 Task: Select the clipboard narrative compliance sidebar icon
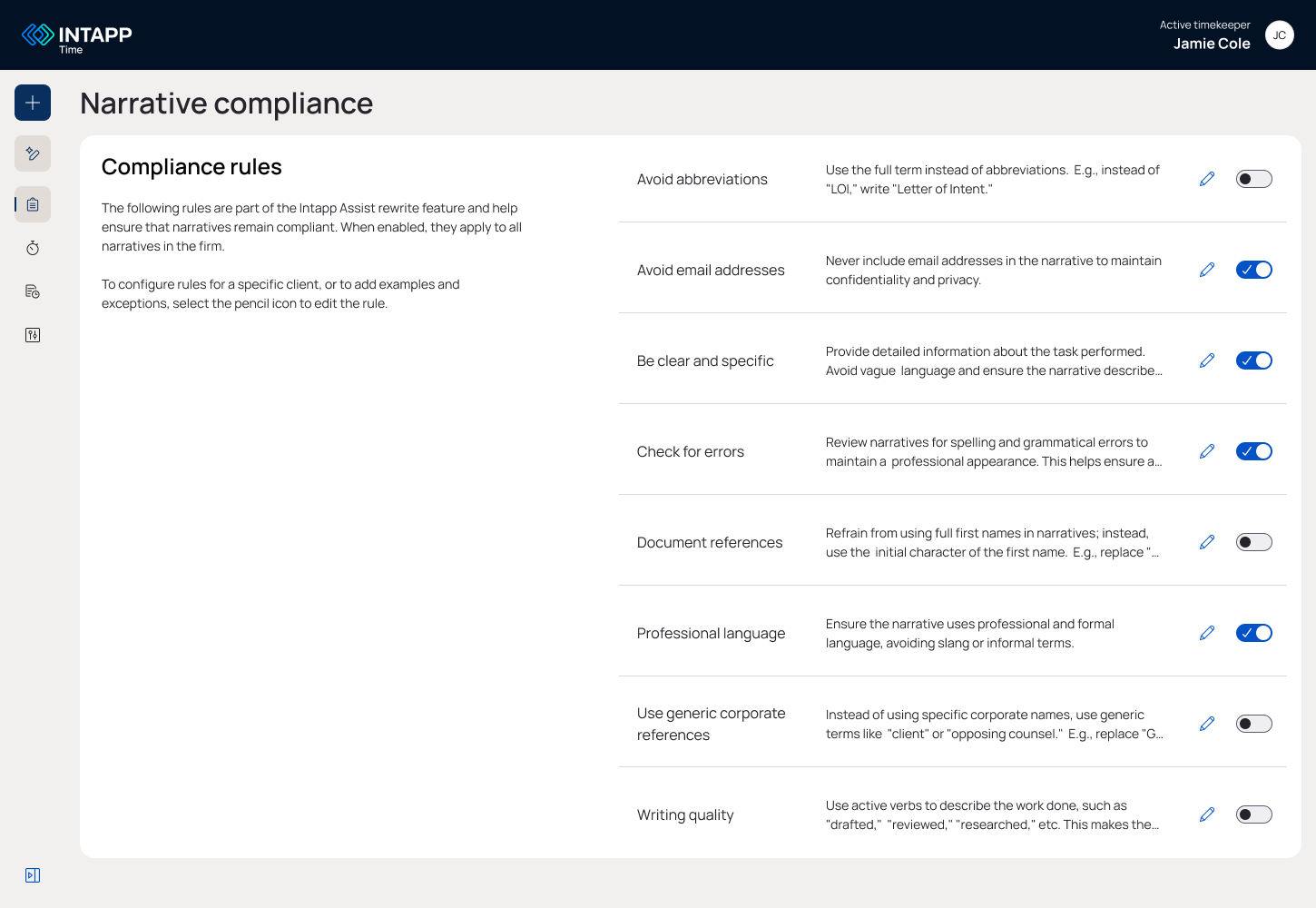(x=33, y=204)
